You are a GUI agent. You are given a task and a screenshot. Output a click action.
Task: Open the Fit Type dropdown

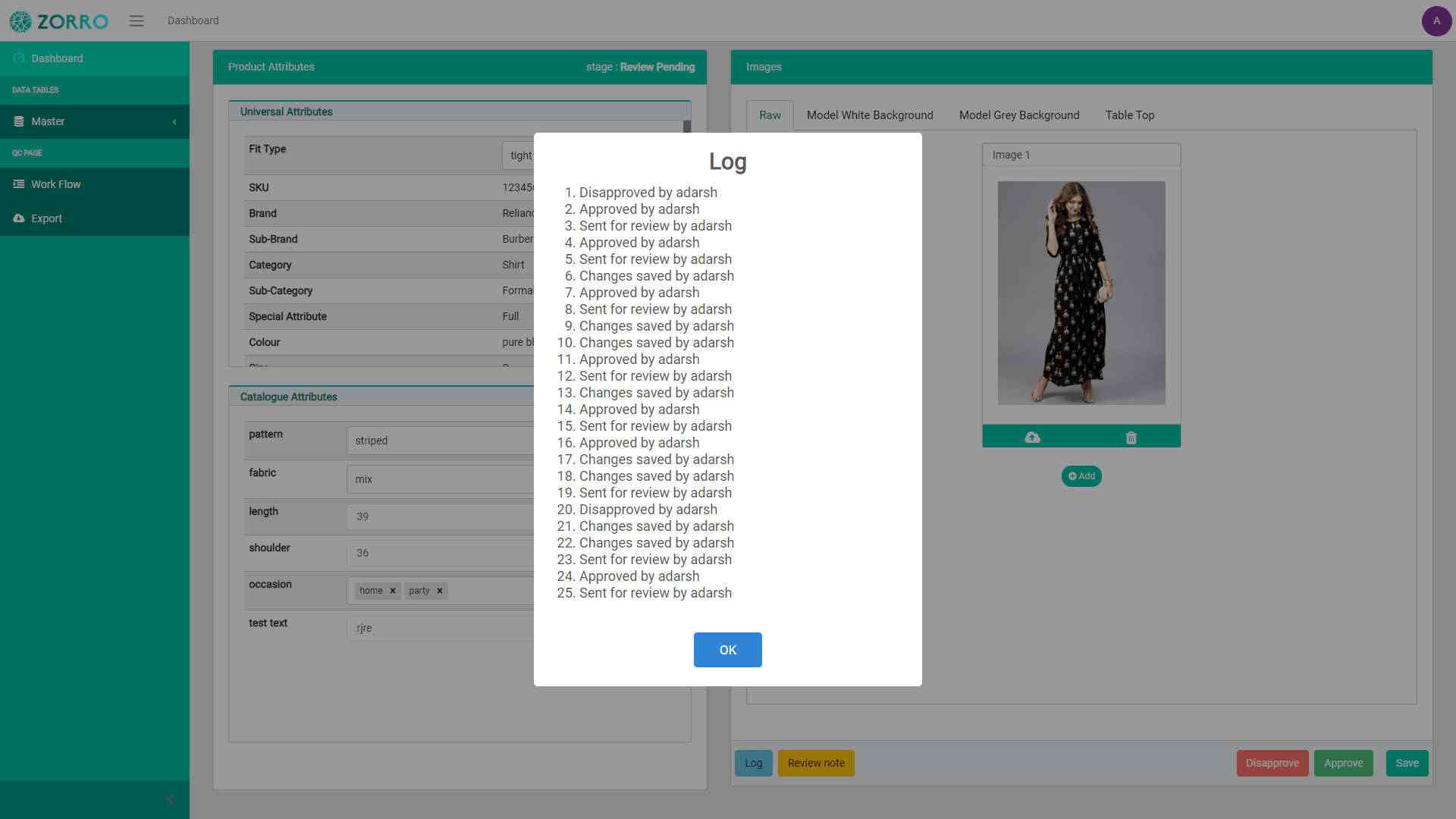tap(519, 155)
